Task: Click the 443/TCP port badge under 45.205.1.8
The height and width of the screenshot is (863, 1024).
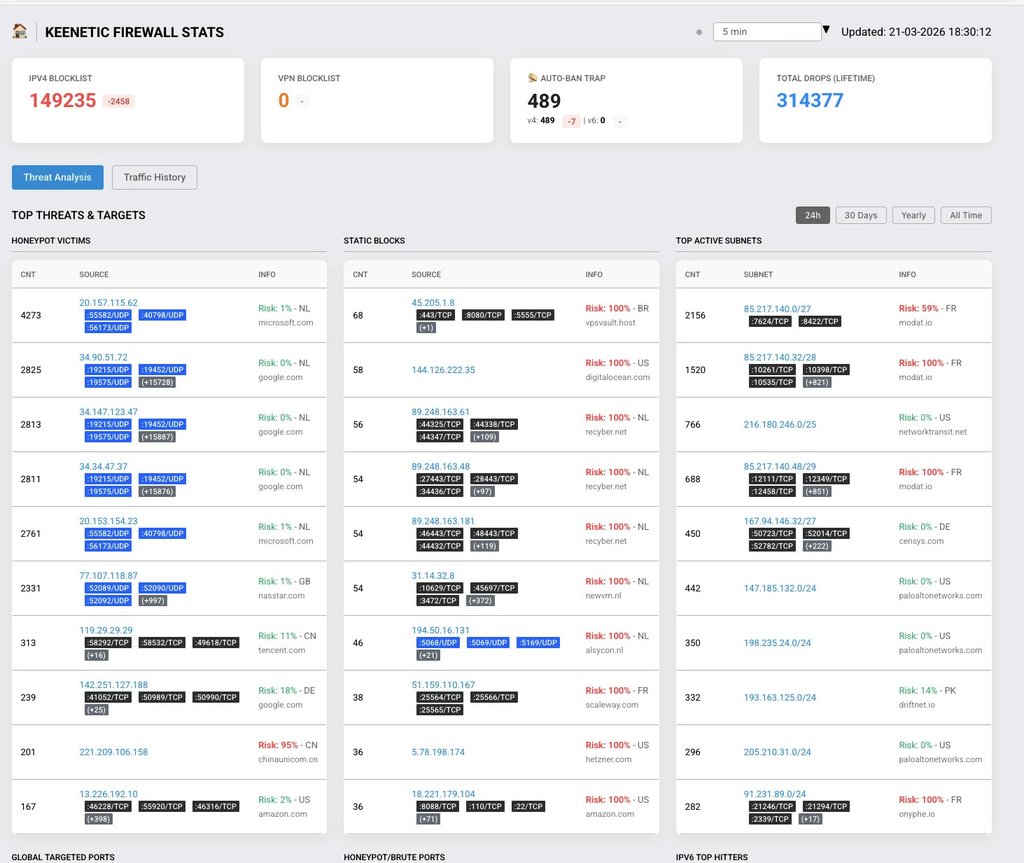Action: (436, 315)
